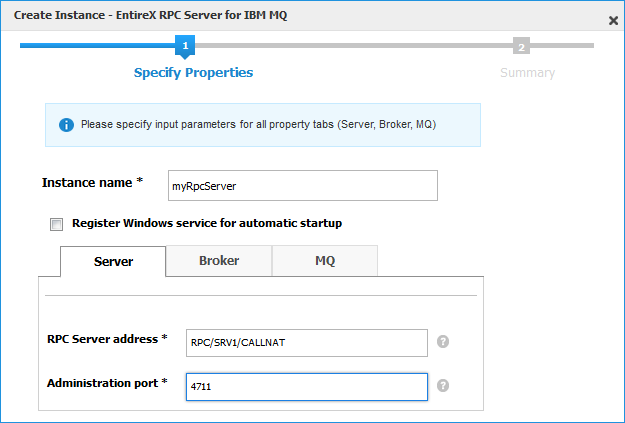Enable Register Windows service checkbox
The image size is (625, 423).
[x=57, y=224]
